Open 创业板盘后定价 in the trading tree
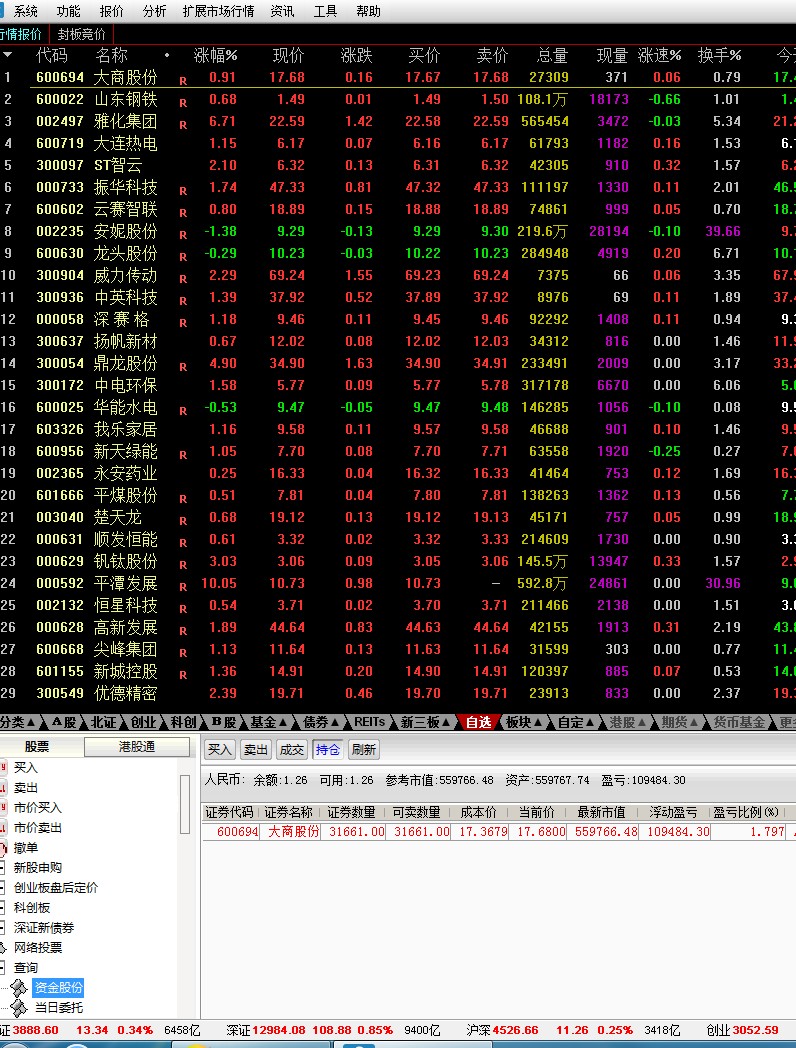The image size is (796, 1048). click(55, 888)
